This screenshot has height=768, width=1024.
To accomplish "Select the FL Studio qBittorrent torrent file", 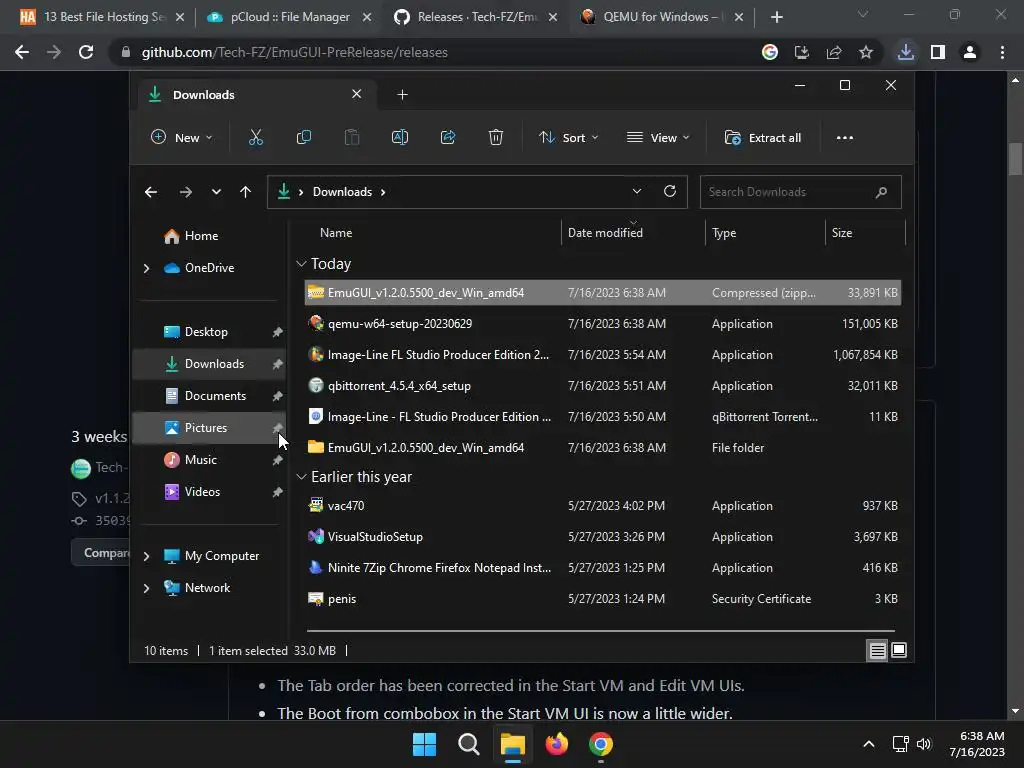I will click(x=603, y=417).
